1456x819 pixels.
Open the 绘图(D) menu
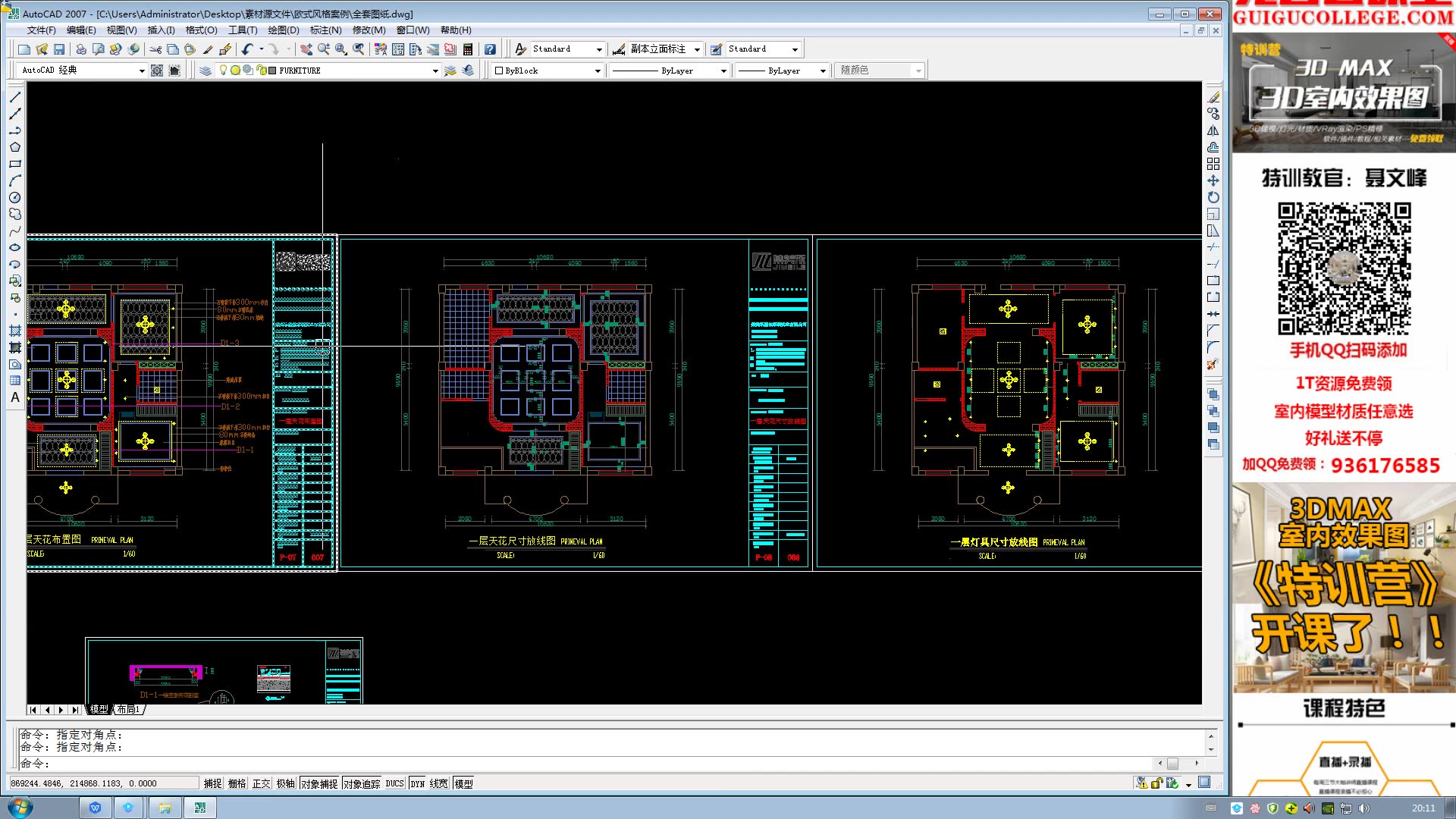pyautogui.click(x=283, y=30)
